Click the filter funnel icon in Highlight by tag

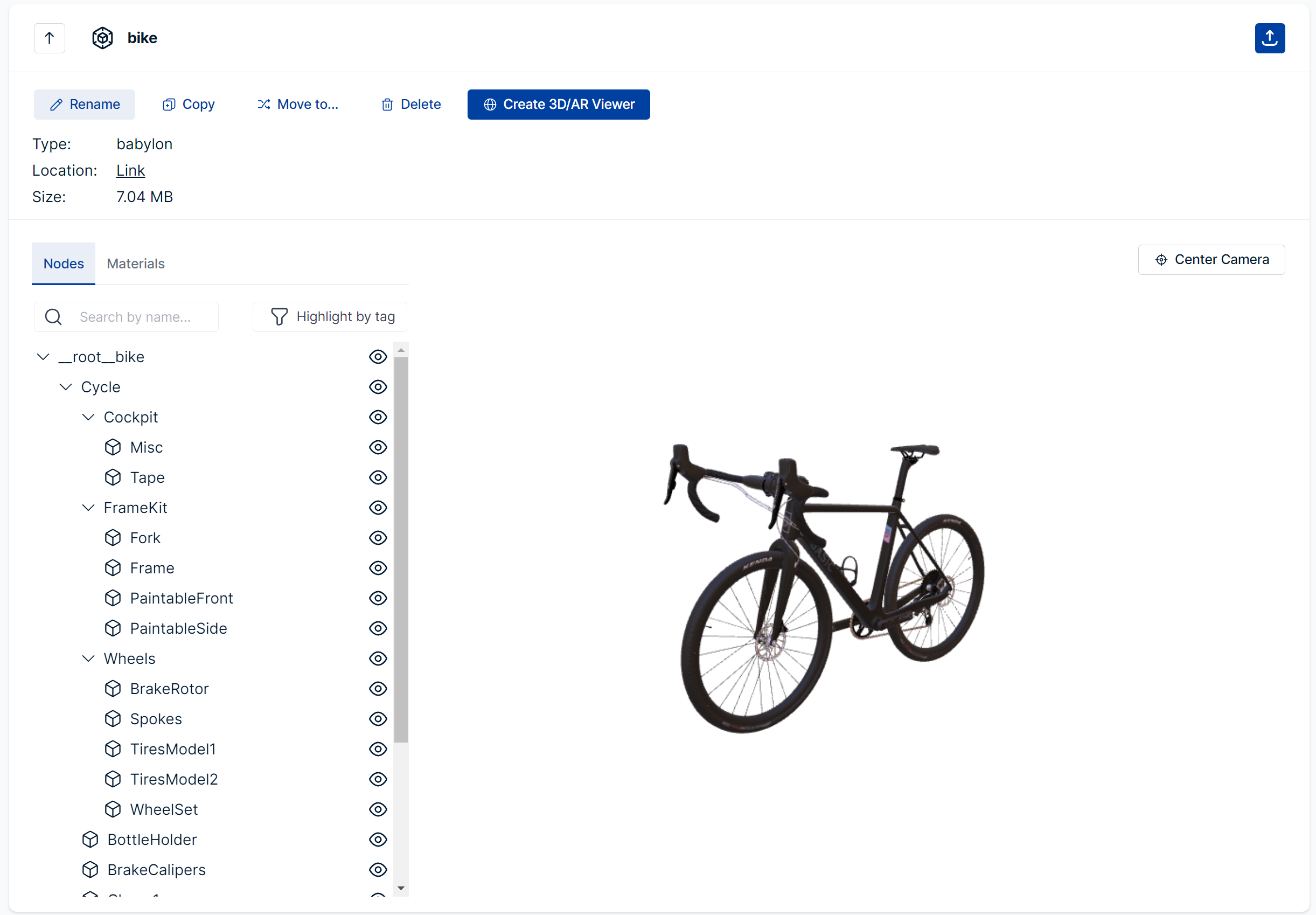[x=279, y=317]
